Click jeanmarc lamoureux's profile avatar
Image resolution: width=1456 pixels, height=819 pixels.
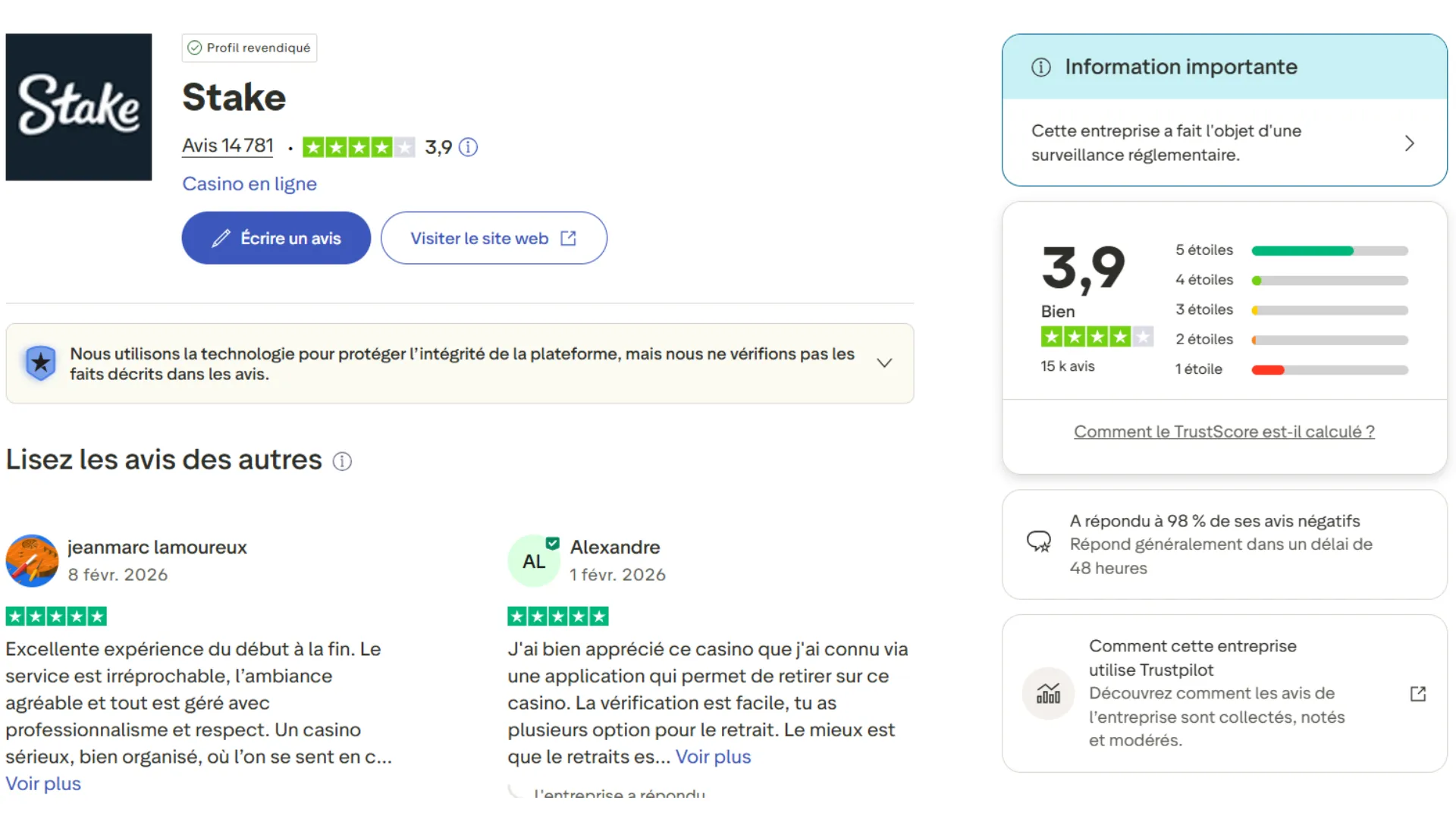click(x=32, y=560)
